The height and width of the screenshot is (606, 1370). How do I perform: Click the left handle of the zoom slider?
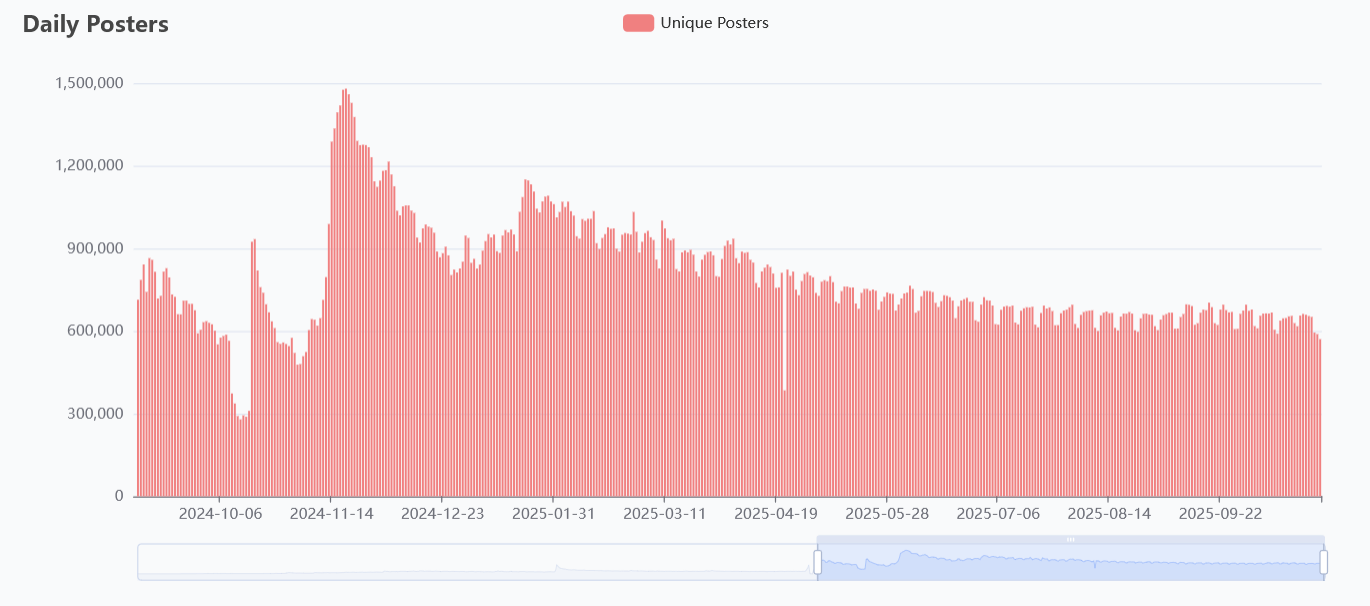817,562
